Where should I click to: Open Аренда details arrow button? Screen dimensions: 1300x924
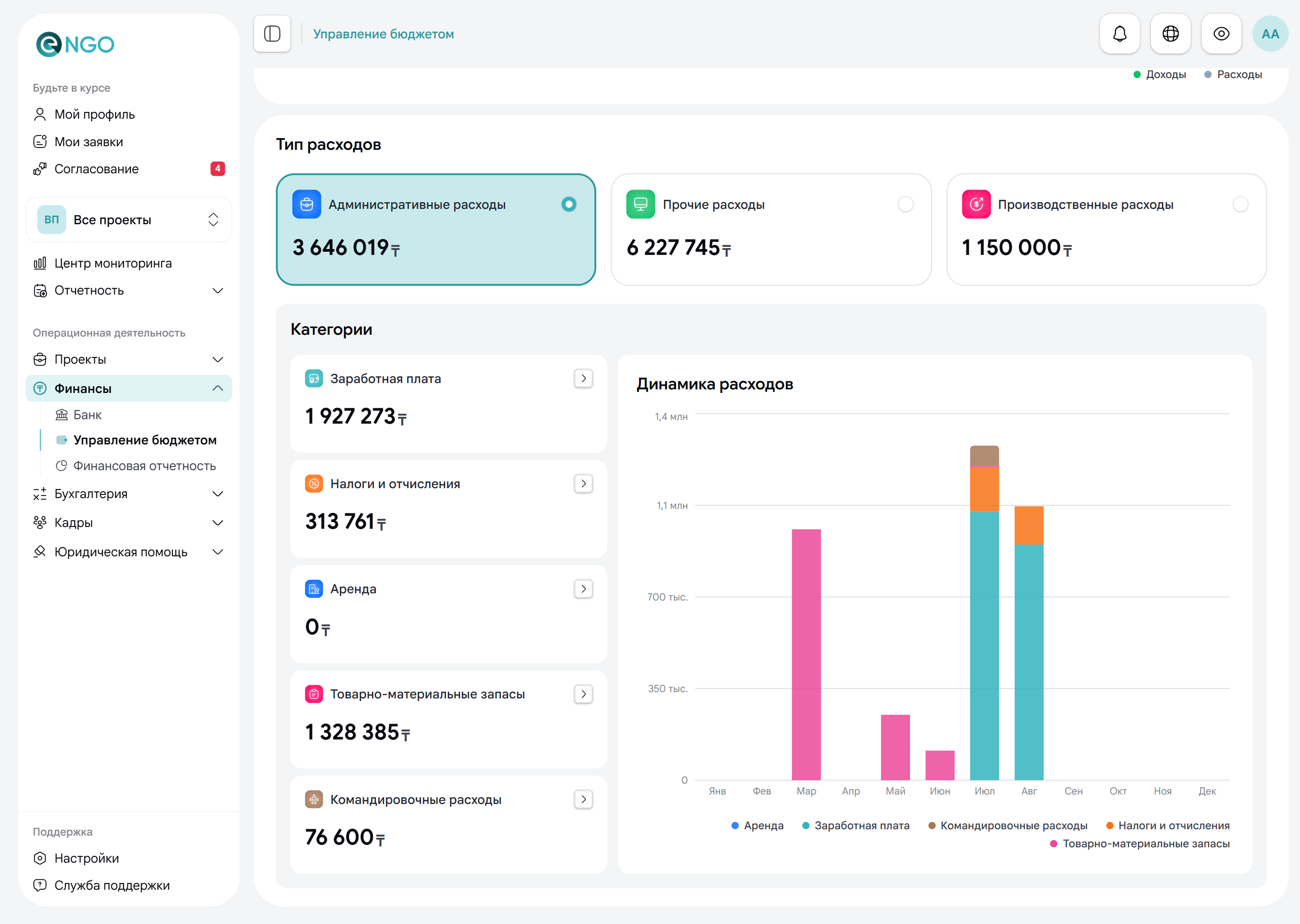tap(583, 589)
